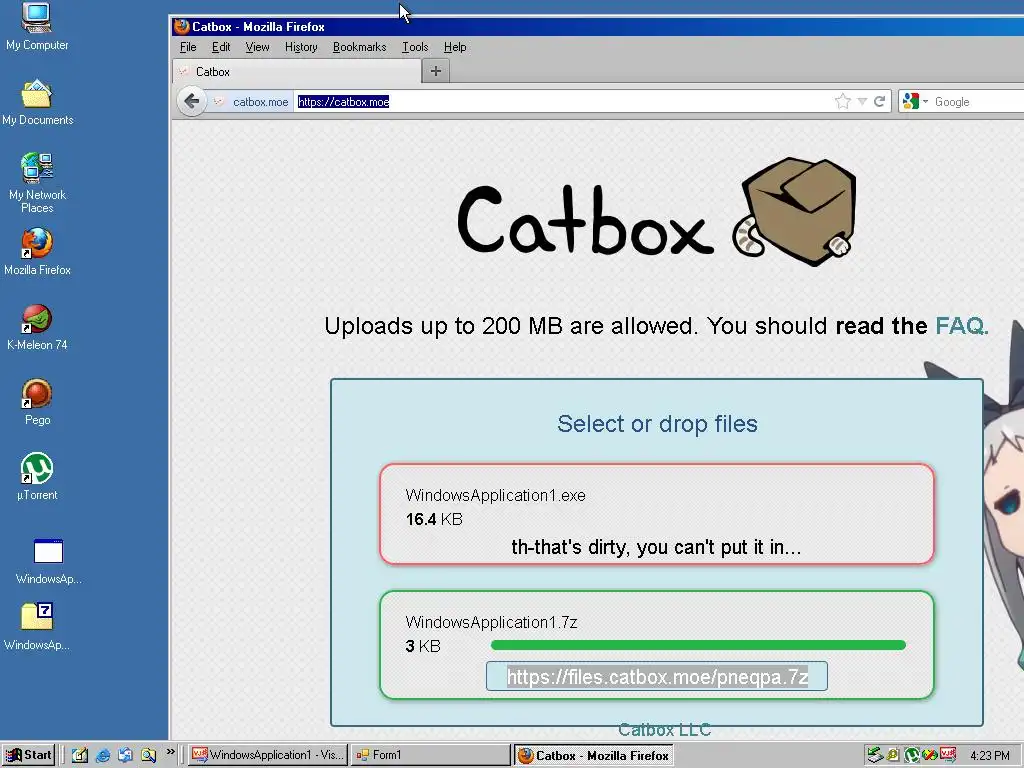Open URL history dropdown arrow

(x=862, y=101)
